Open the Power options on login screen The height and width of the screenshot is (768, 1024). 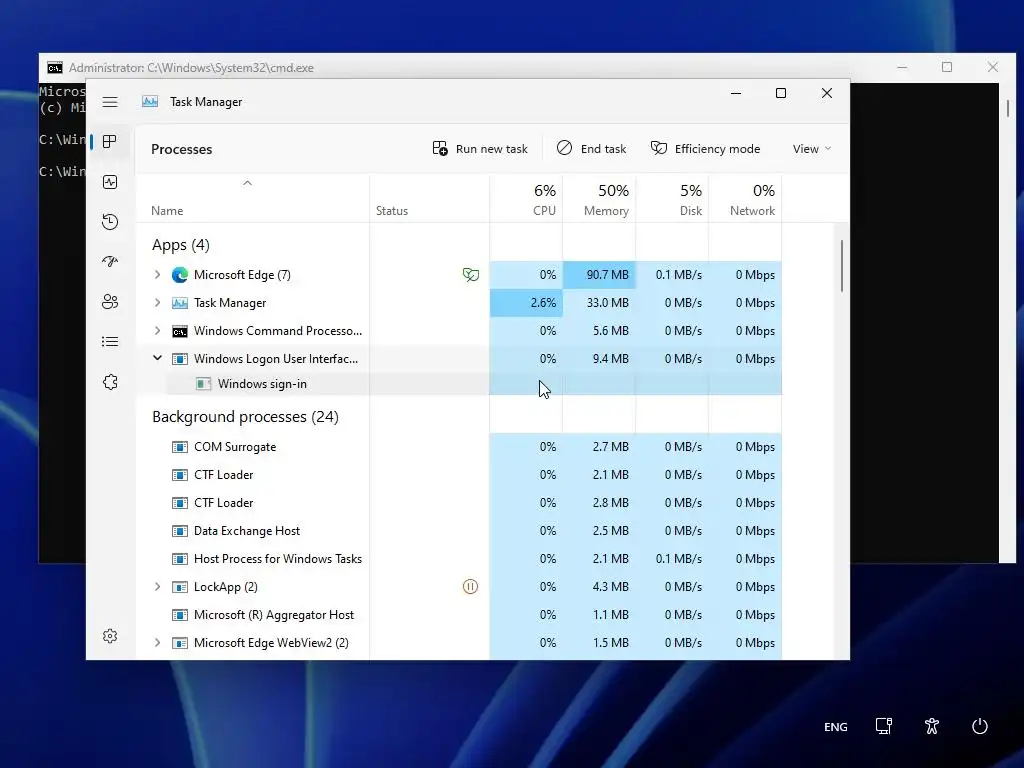[980, 726]
